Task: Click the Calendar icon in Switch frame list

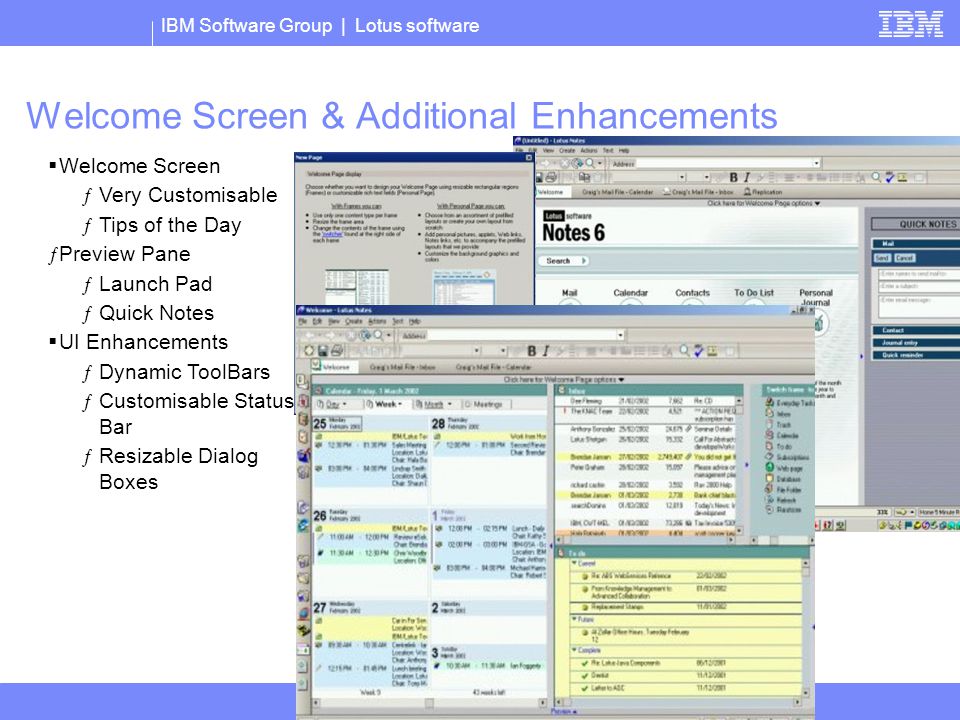Action: pos(770,435)
